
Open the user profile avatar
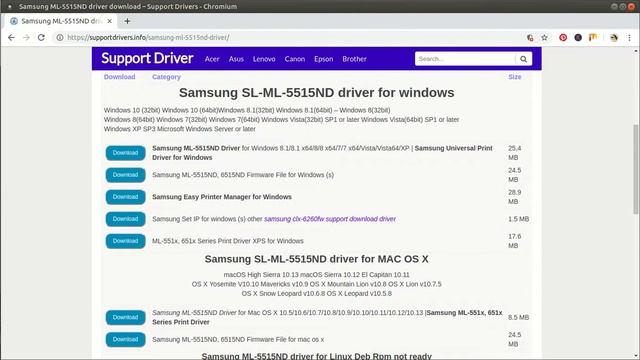coord(614,38)
